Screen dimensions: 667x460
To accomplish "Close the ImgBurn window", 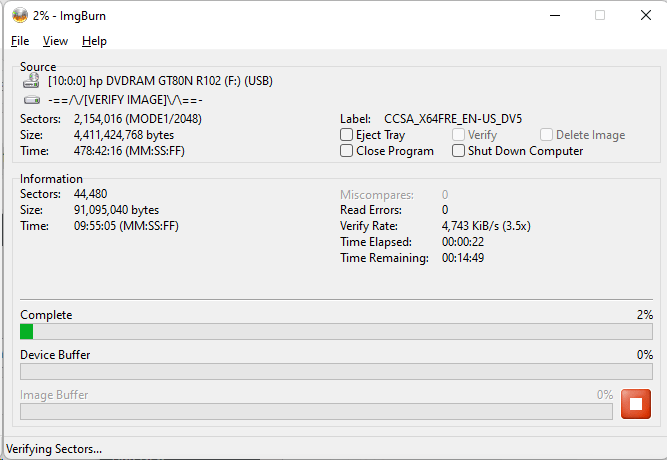I will tap(645, 15).
